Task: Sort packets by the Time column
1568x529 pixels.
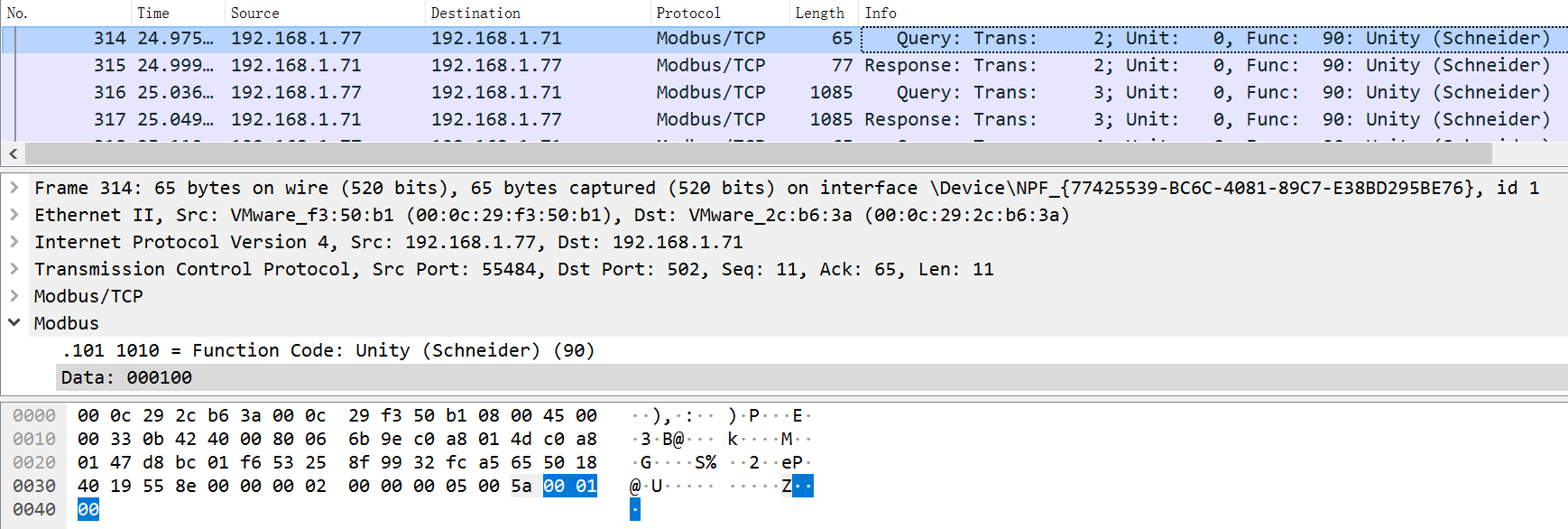Action: tap(153, 13)
